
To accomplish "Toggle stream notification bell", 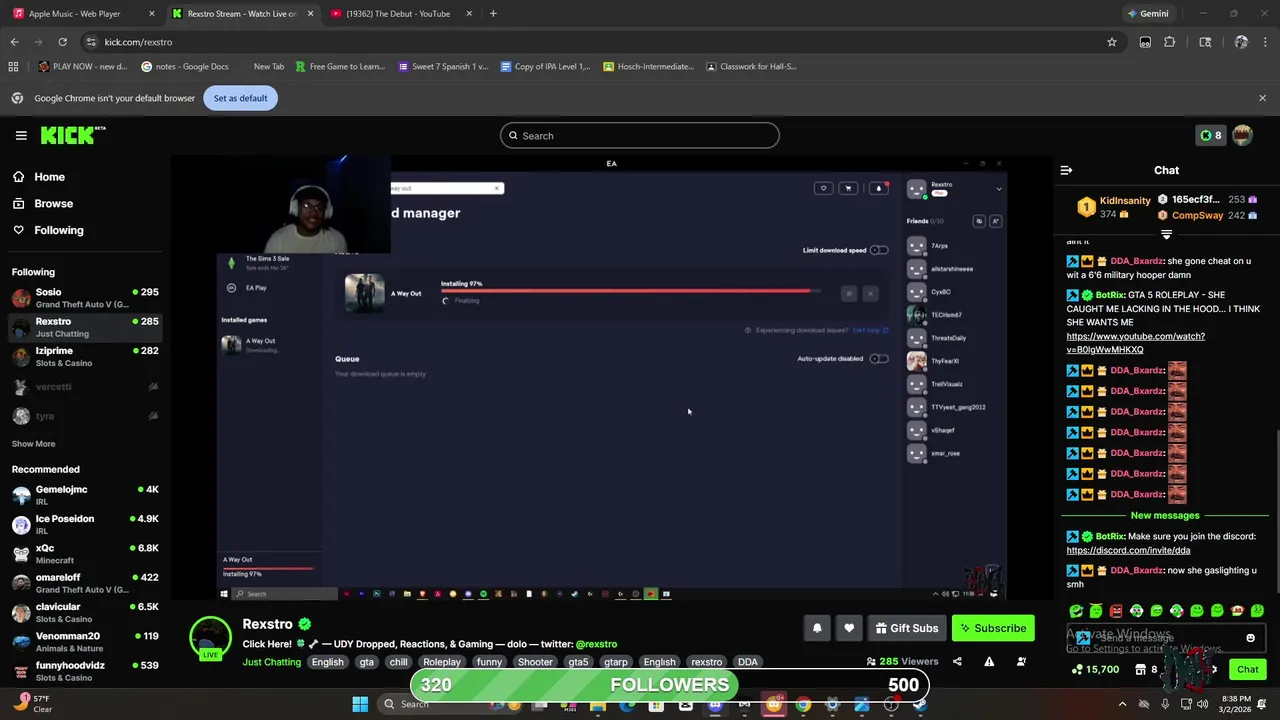I will point(817,628).
